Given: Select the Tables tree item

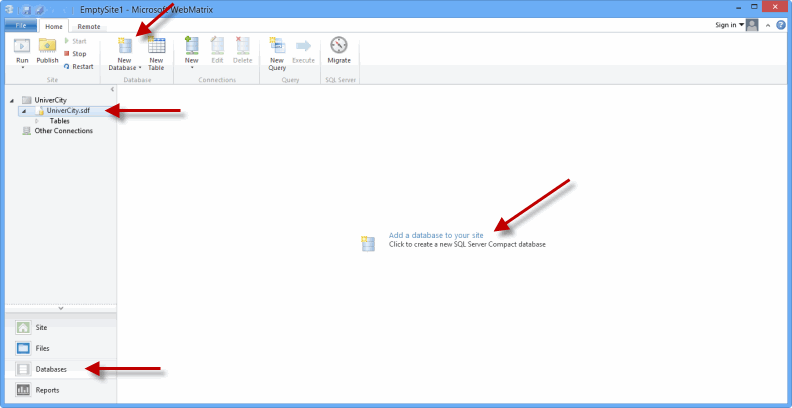Looking at the screenshot, I should pyautogui.click(x=60, y=121).
